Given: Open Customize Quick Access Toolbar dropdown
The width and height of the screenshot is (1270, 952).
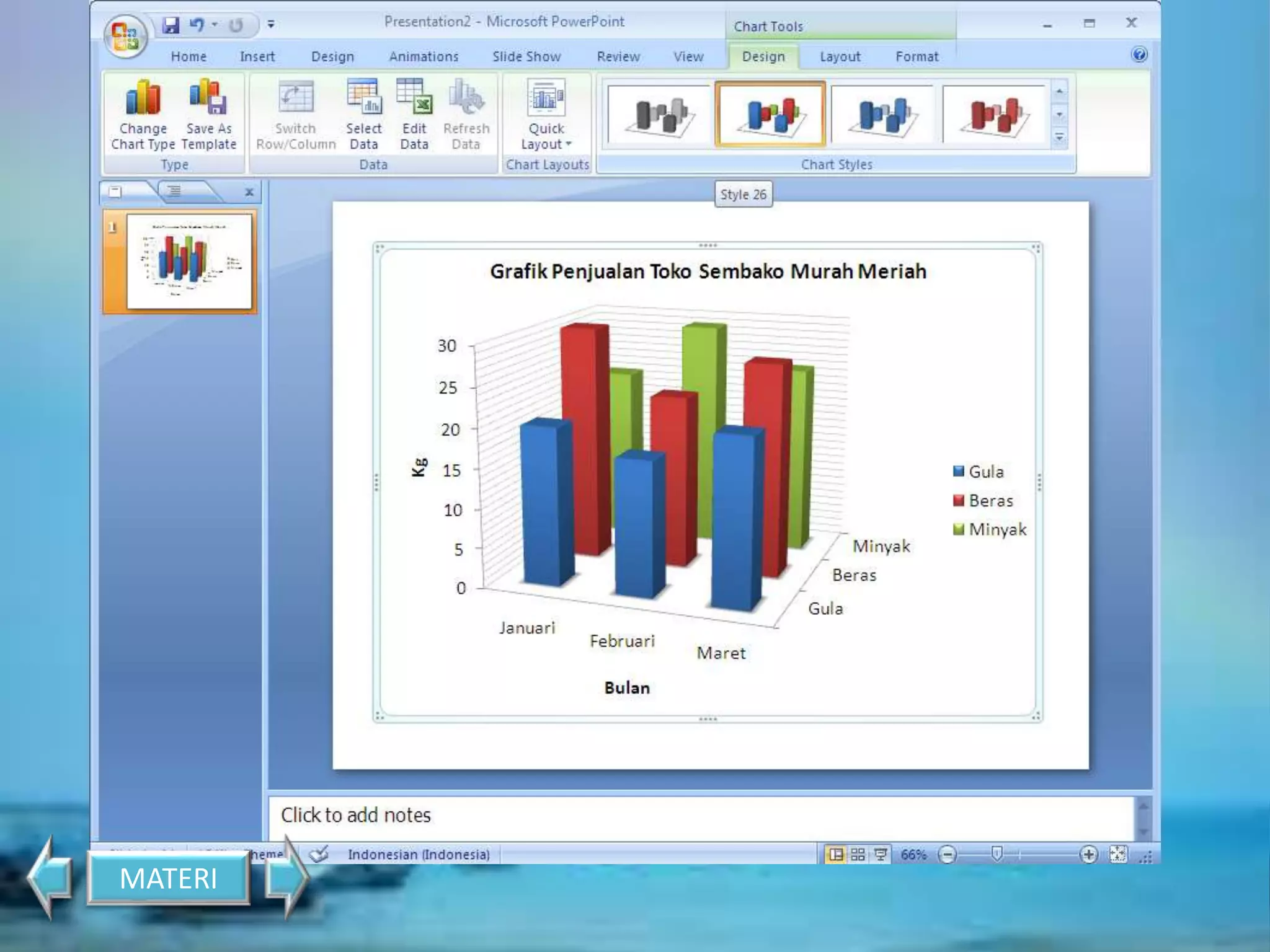Looking at the screenshot, I should (x=271, y=25).
